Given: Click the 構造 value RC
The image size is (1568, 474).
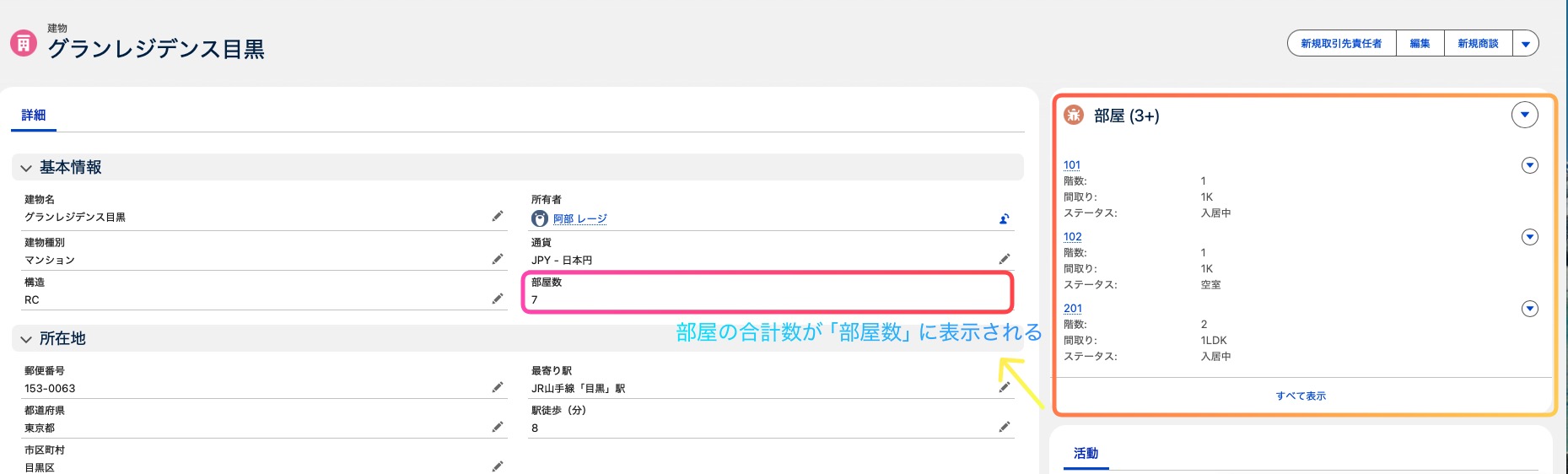Looking at the screenshot, I should [x=32, y=299].
